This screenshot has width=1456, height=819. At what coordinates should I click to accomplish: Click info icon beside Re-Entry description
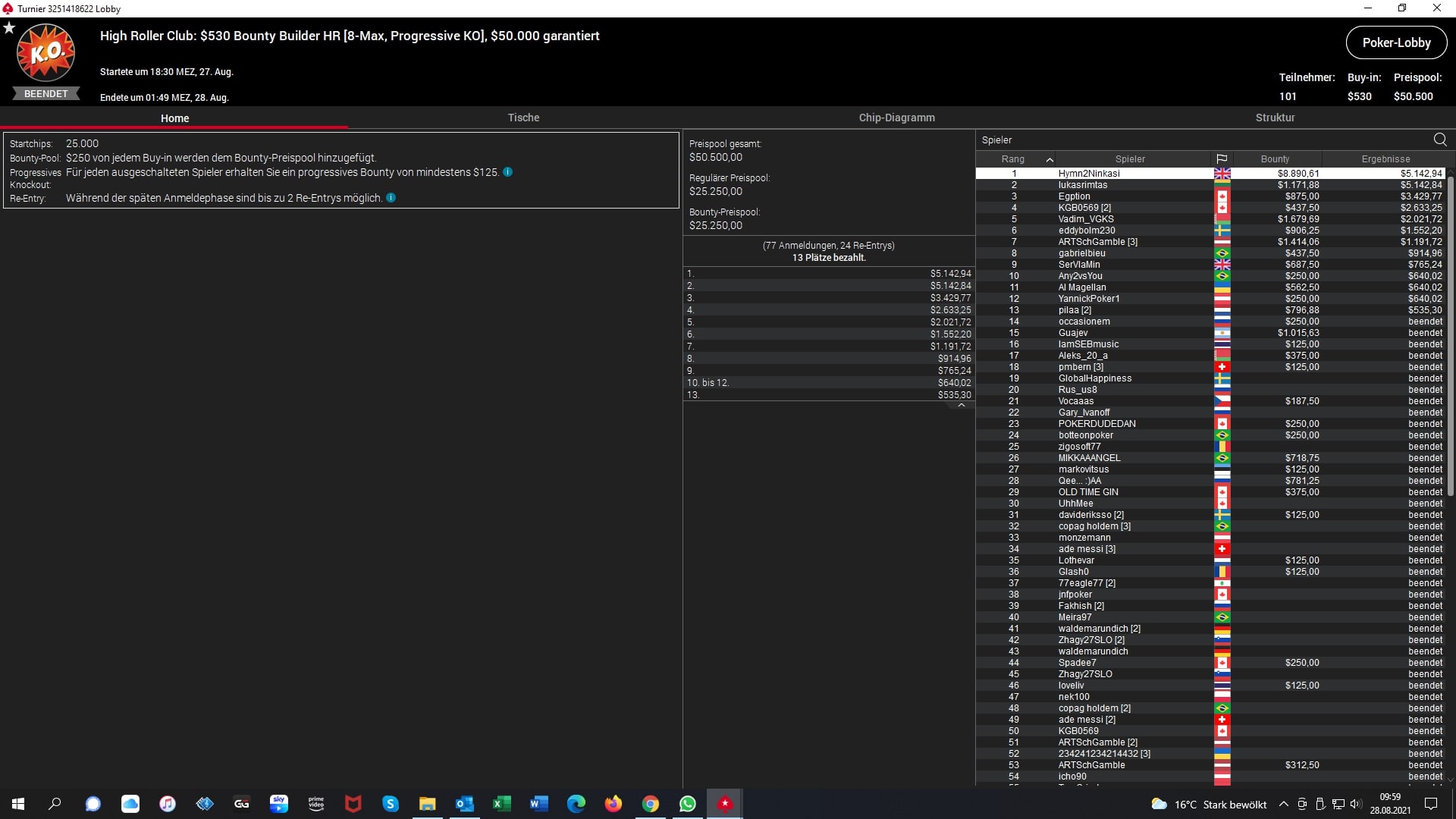click(391, 198)
